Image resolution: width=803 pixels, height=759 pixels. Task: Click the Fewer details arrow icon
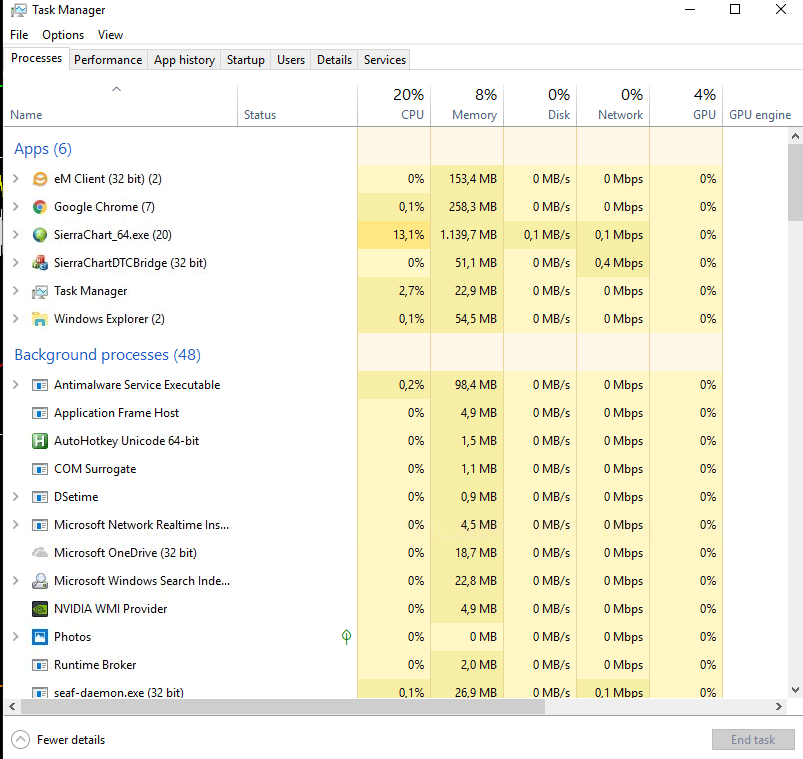click(20, 740)
